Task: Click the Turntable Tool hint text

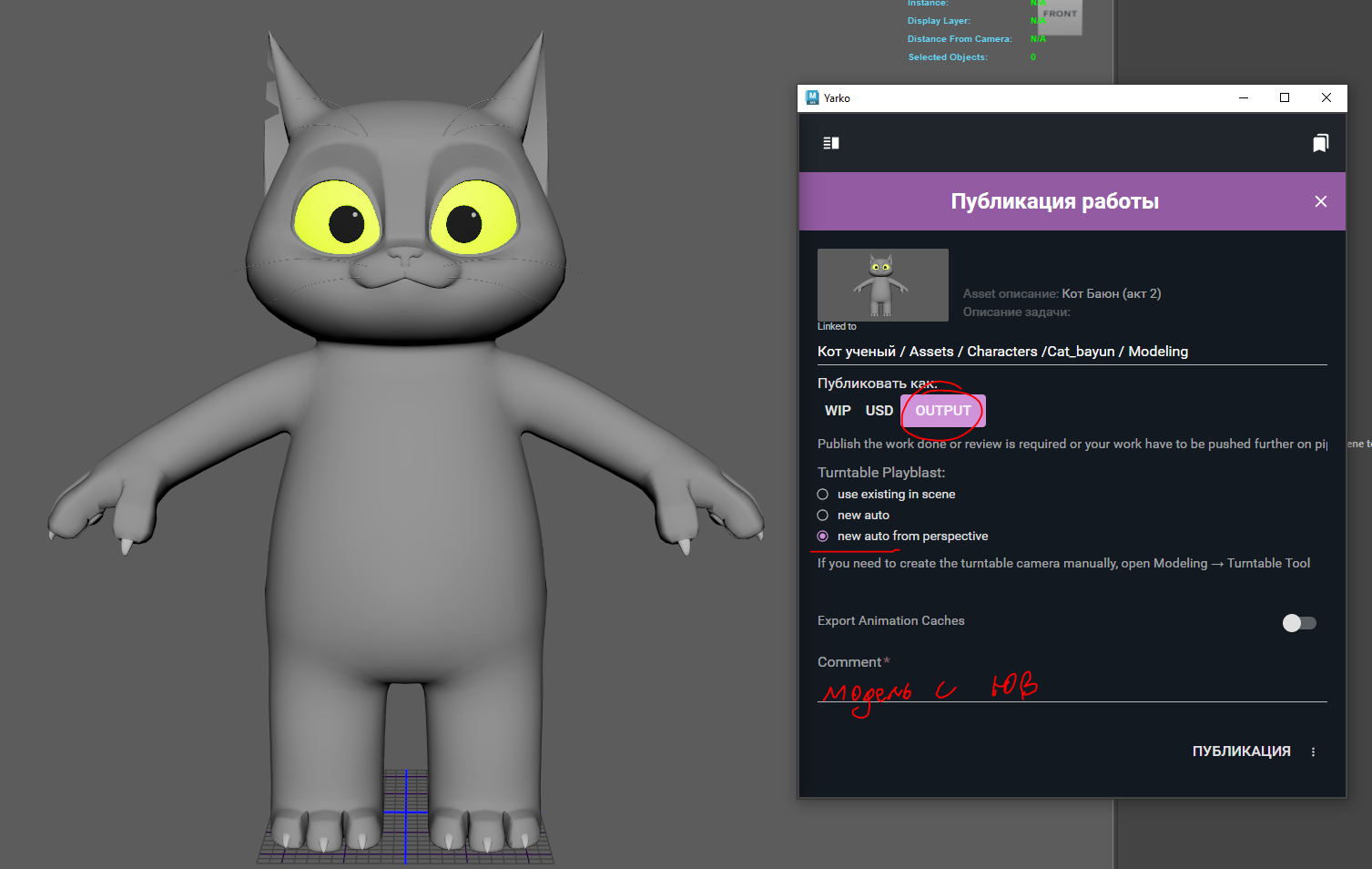Action: point(1063,563)
